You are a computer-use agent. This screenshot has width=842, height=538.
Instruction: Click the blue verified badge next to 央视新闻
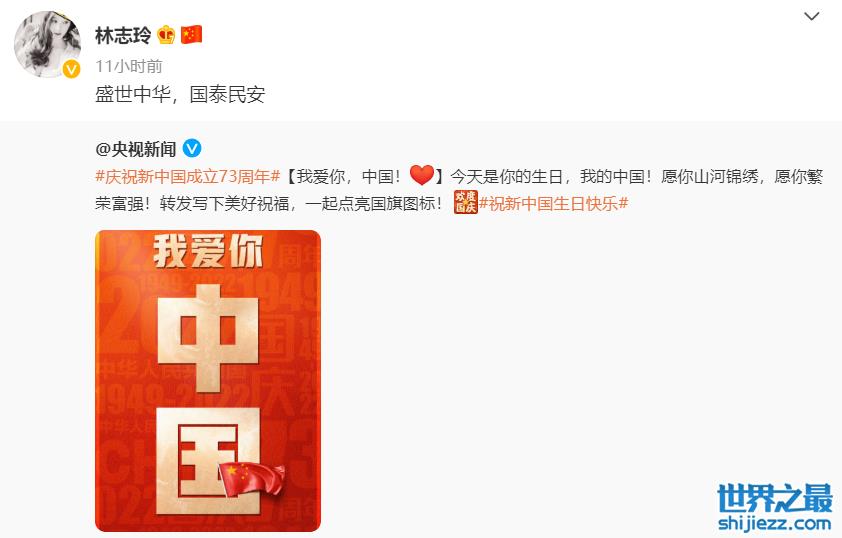[x=192, y=148]
